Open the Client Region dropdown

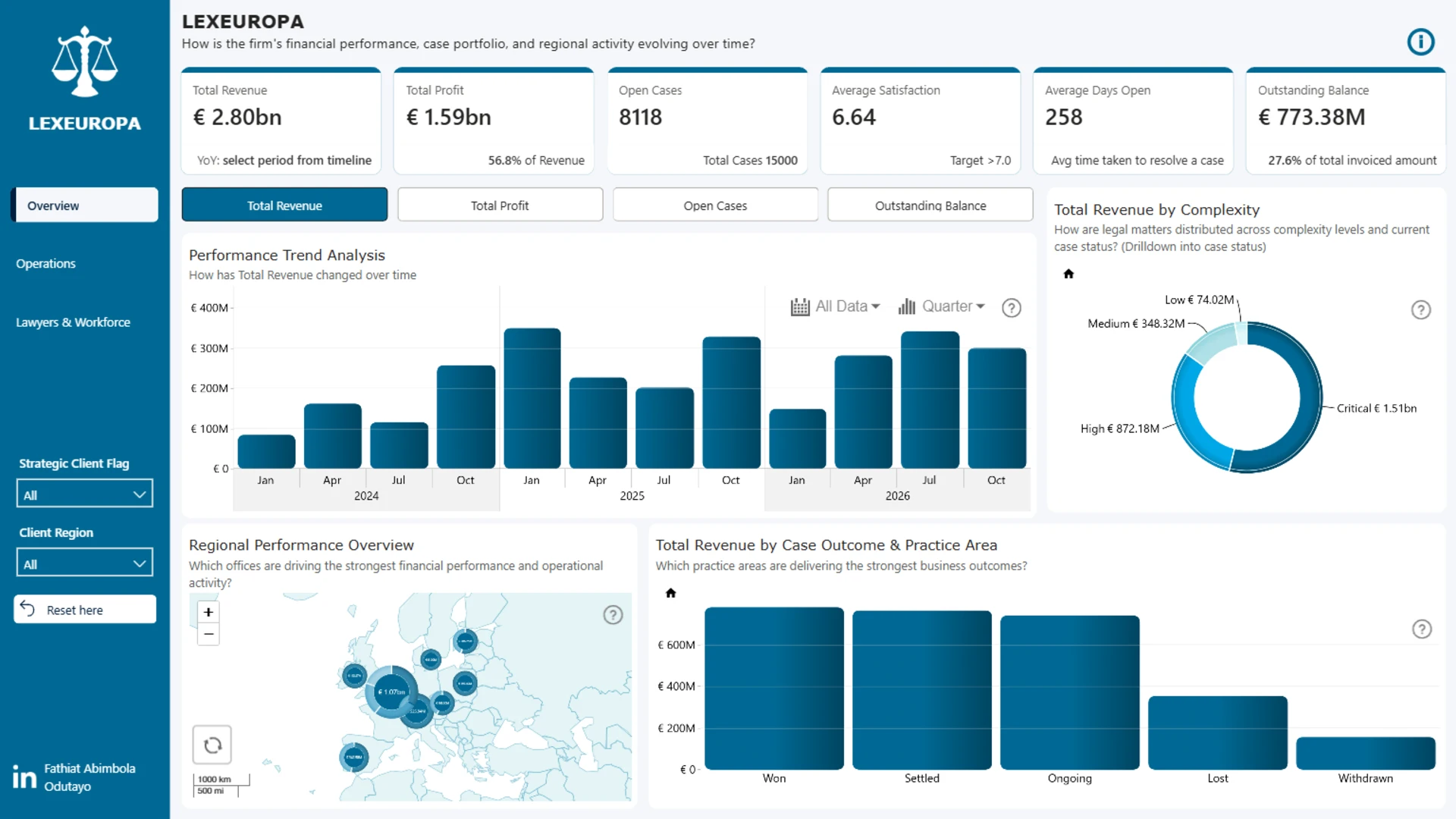click(84, 563)
